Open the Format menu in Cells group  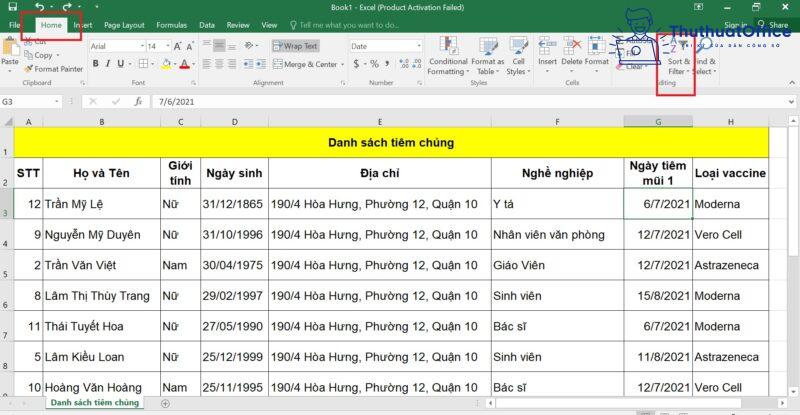[596, 54]
